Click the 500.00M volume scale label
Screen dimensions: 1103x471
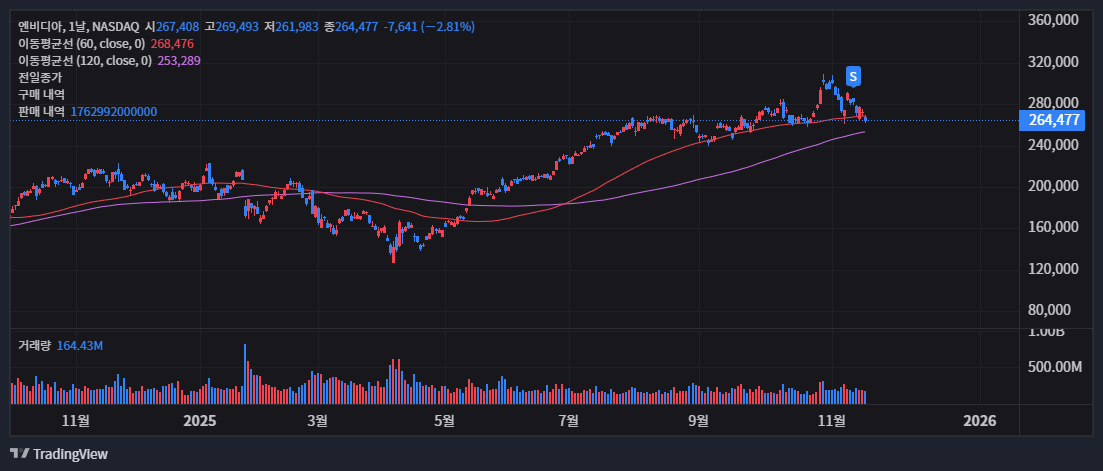[x=1055, y=367]
